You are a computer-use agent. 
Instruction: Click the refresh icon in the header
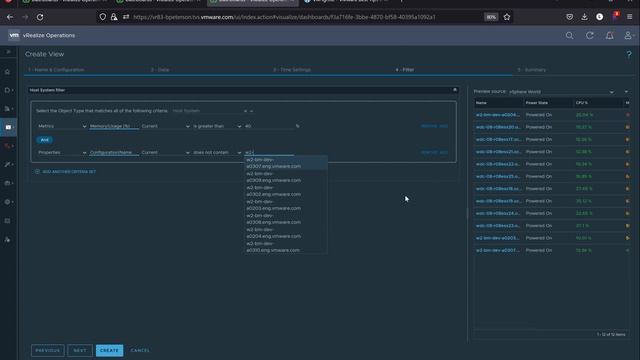click(x=590, y=36)
